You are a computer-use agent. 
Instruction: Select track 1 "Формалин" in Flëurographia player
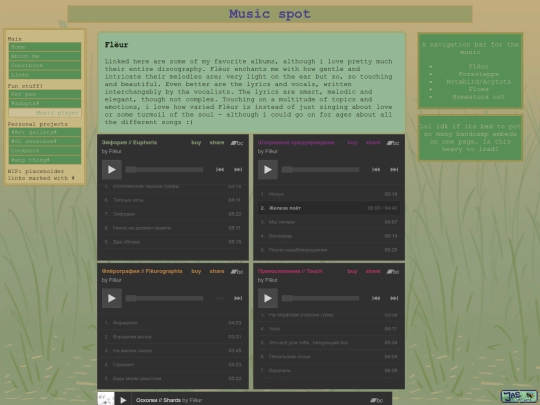tap(173, 323)
